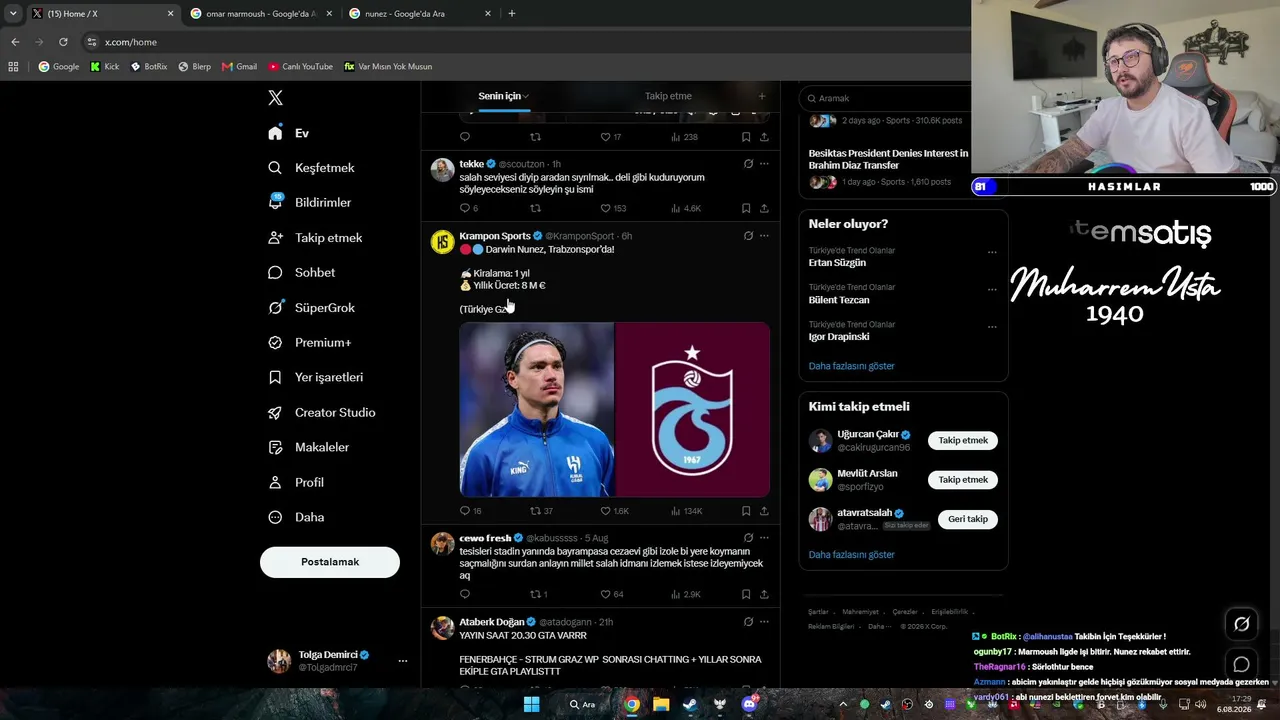Open Kick bookmark
This screenshot has height=720, width=1280.
click(104, 67)
